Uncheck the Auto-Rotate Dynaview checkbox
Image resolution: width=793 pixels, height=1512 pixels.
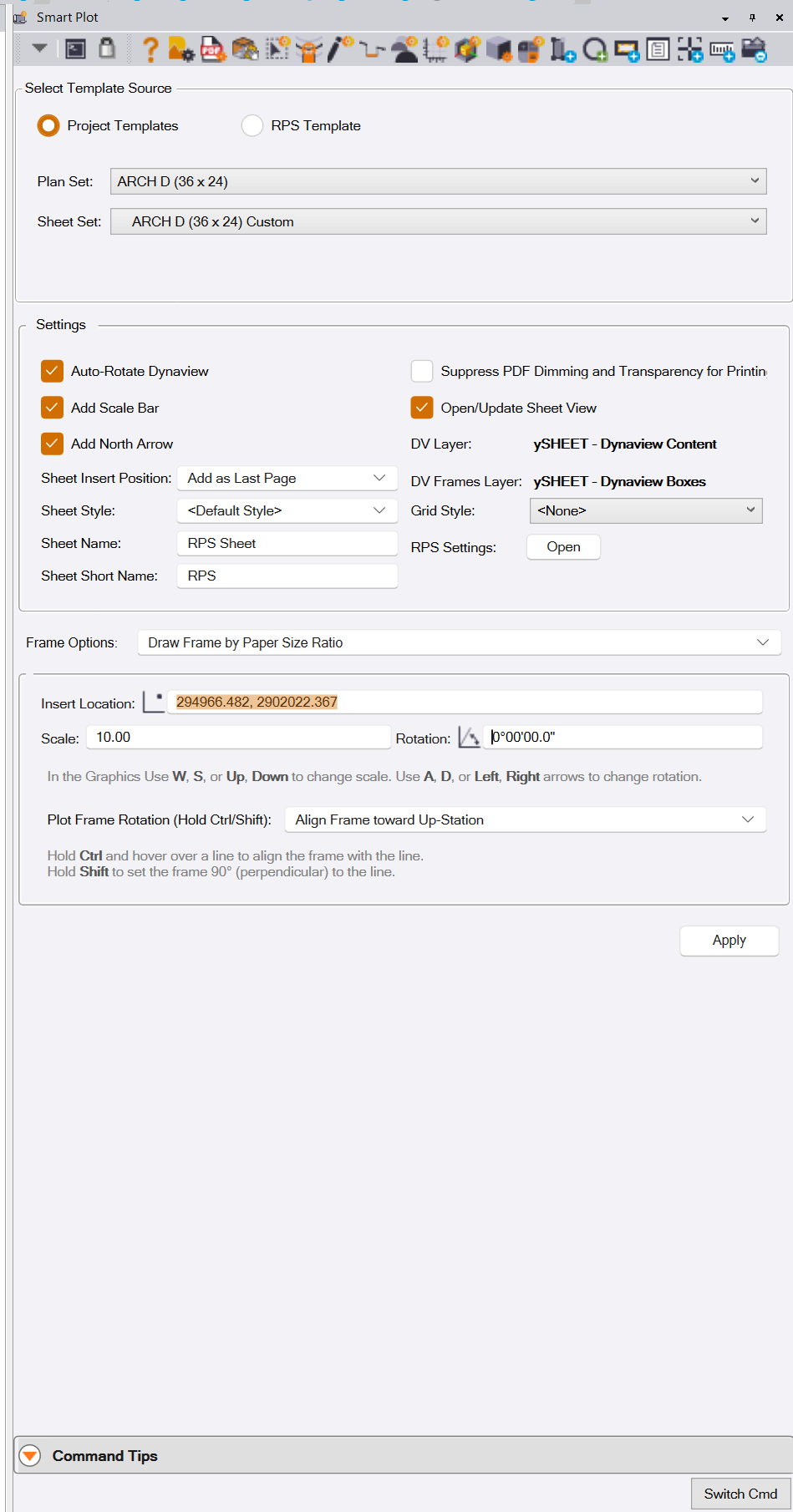pos(53,371)
